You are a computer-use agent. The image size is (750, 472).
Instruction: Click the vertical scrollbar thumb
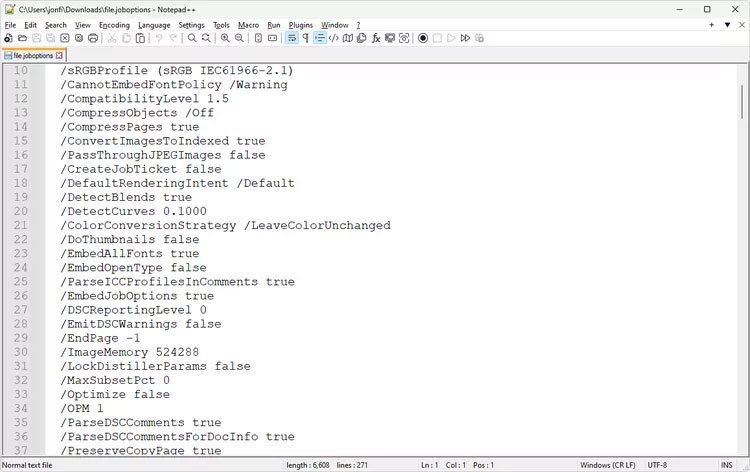[x=742, y=101]
